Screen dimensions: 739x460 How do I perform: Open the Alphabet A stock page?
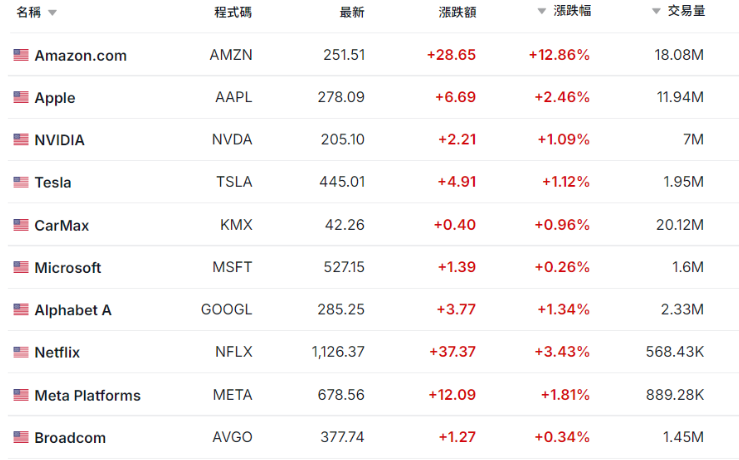pyautogui.click(x=73, y=310)
